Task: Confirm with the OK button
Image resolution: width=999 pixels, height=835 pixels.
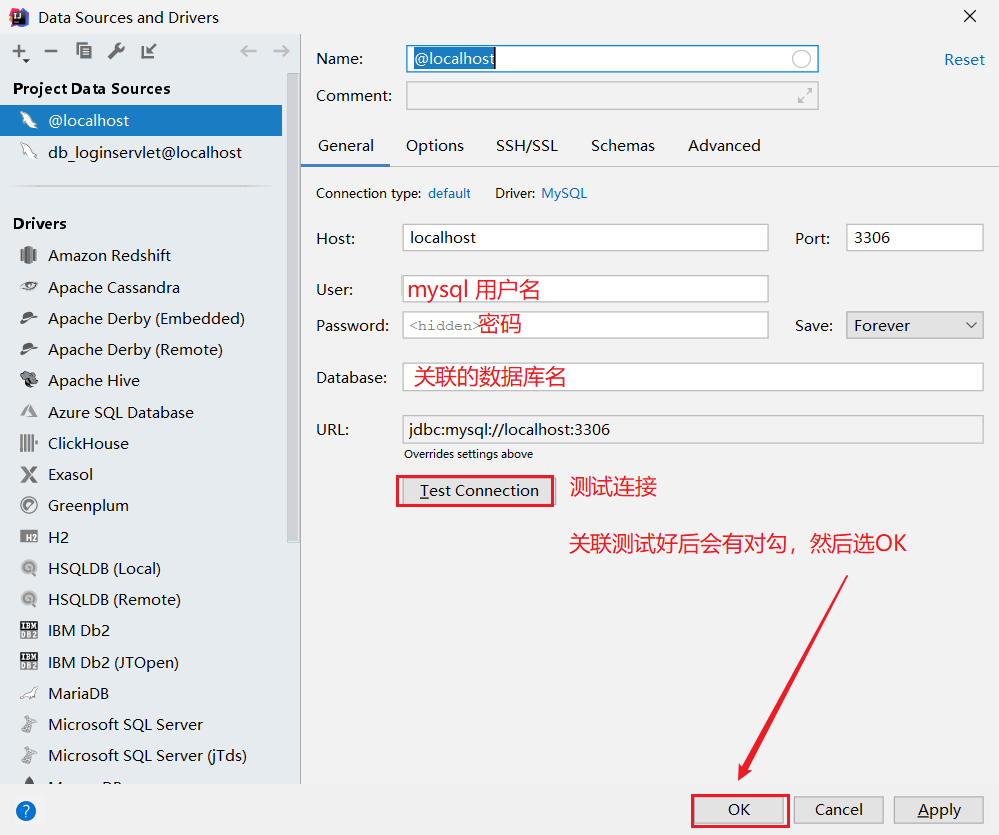Action: coord(739,810)
